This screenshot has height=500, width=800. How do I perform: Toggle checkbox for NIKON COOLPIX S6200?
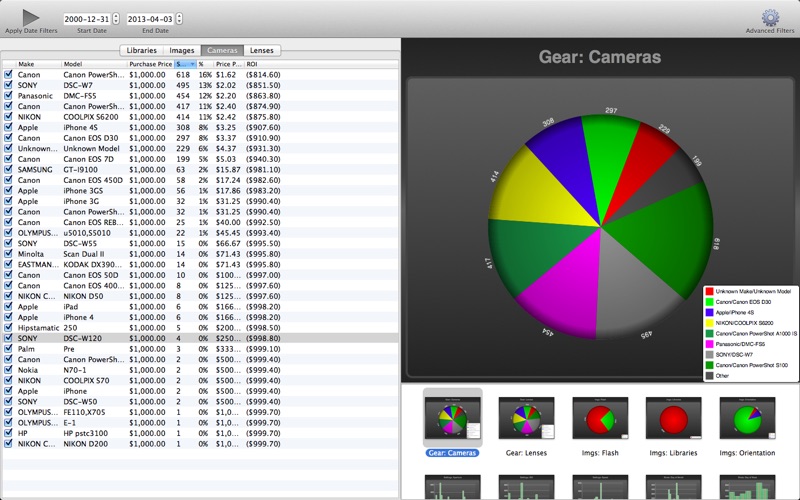coord(8,116)
